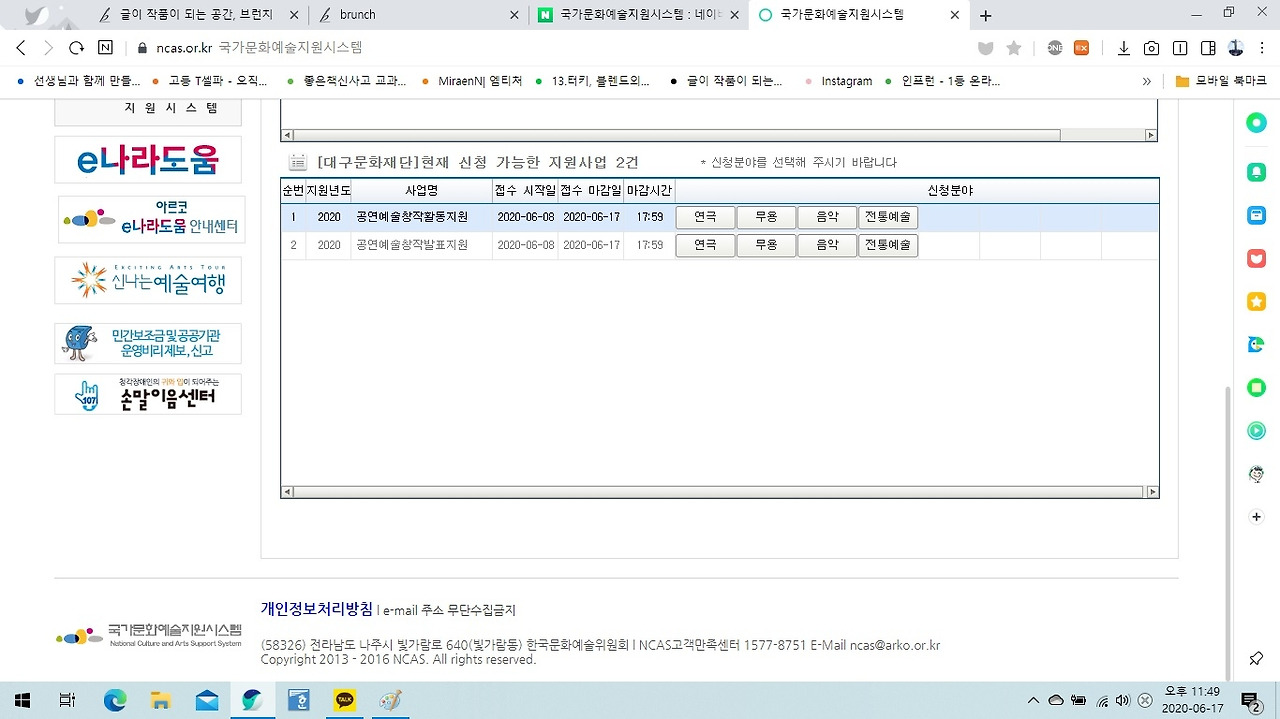Open Naver home via the N icon

pyautogui.click(x=105, y=48)
